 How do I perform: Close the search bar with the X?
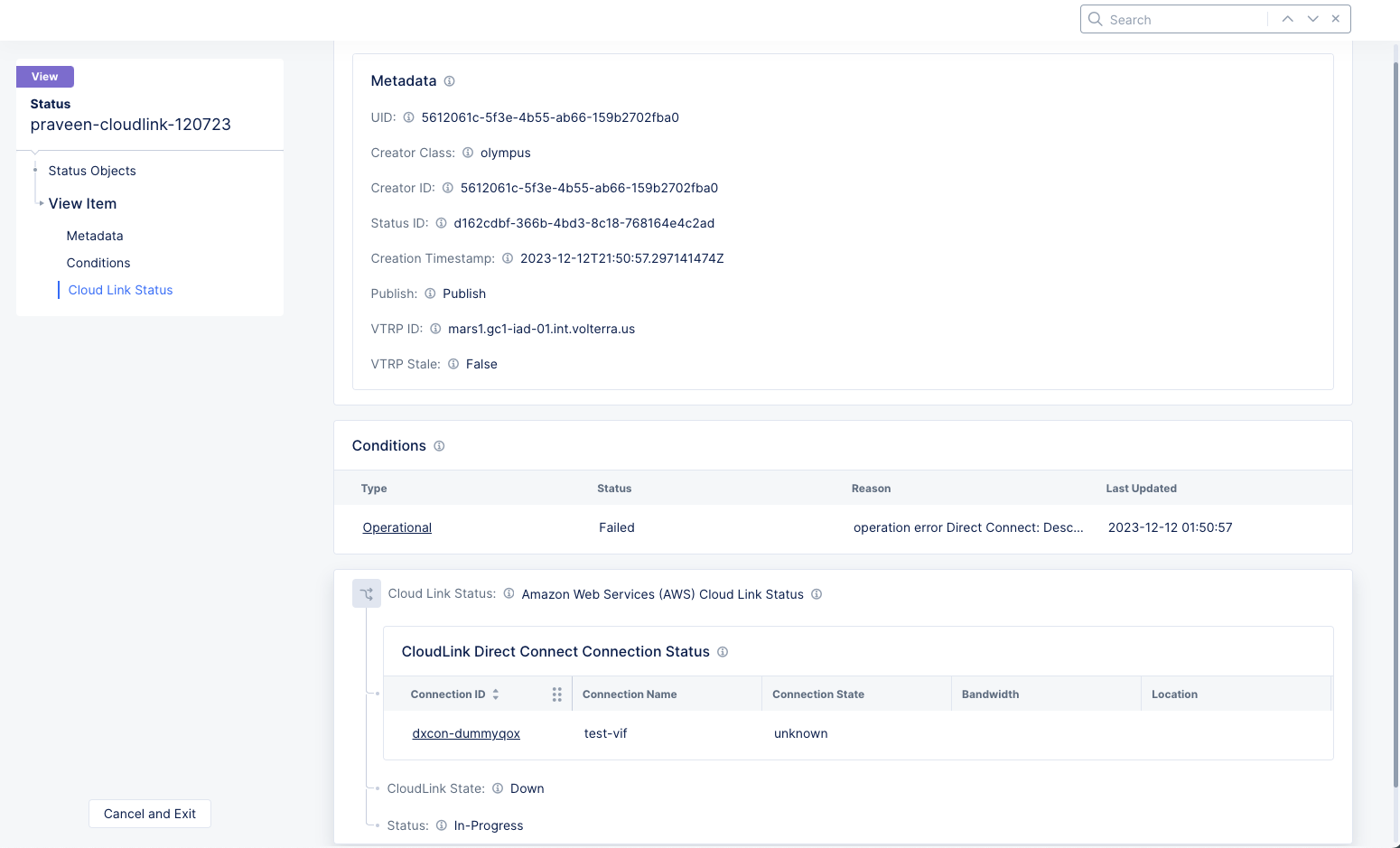point(1335,18)
